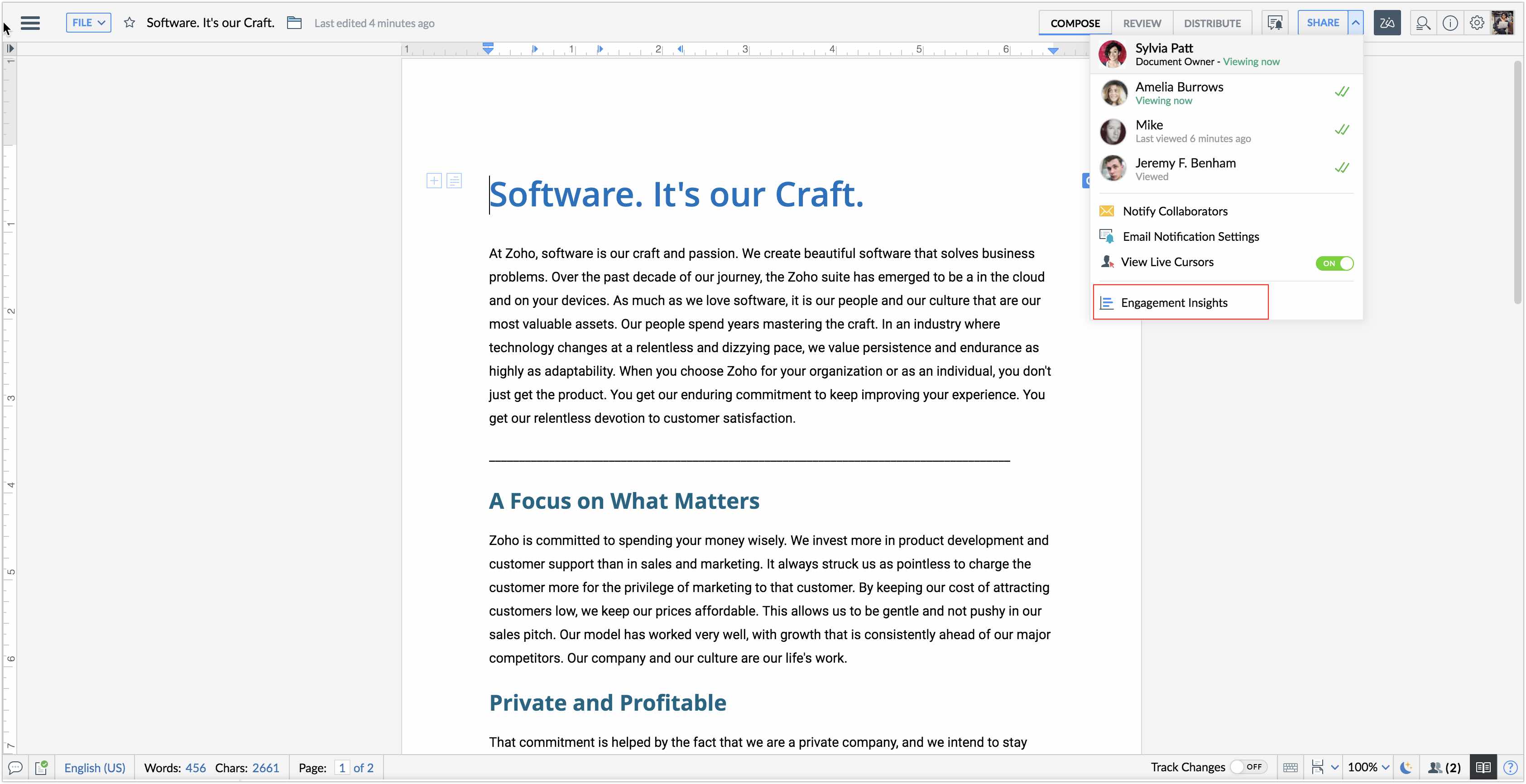
Task: Click the move-to-folder icon beside title
Action: (294, 23)
